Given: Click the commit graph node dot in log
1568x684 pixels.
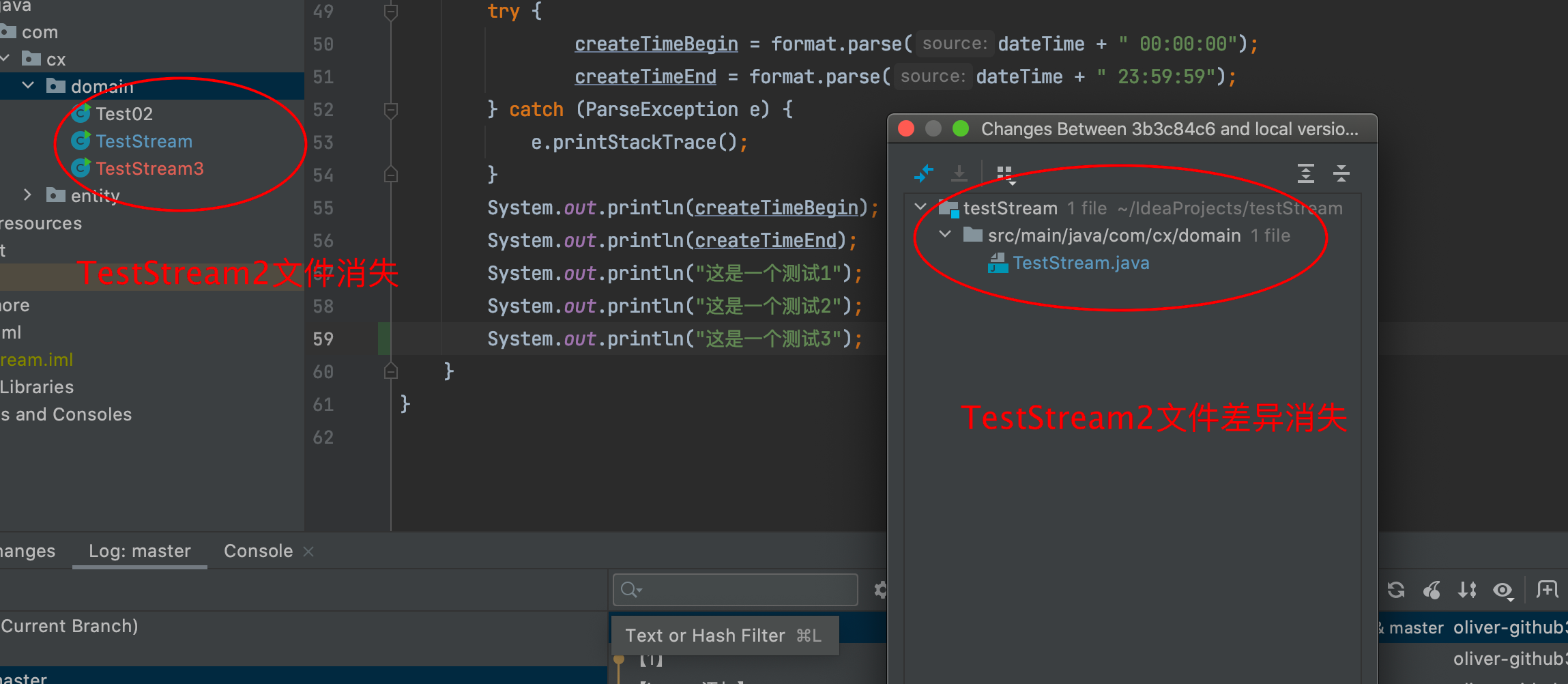Looking at the screenshot, I should [619, 659].
